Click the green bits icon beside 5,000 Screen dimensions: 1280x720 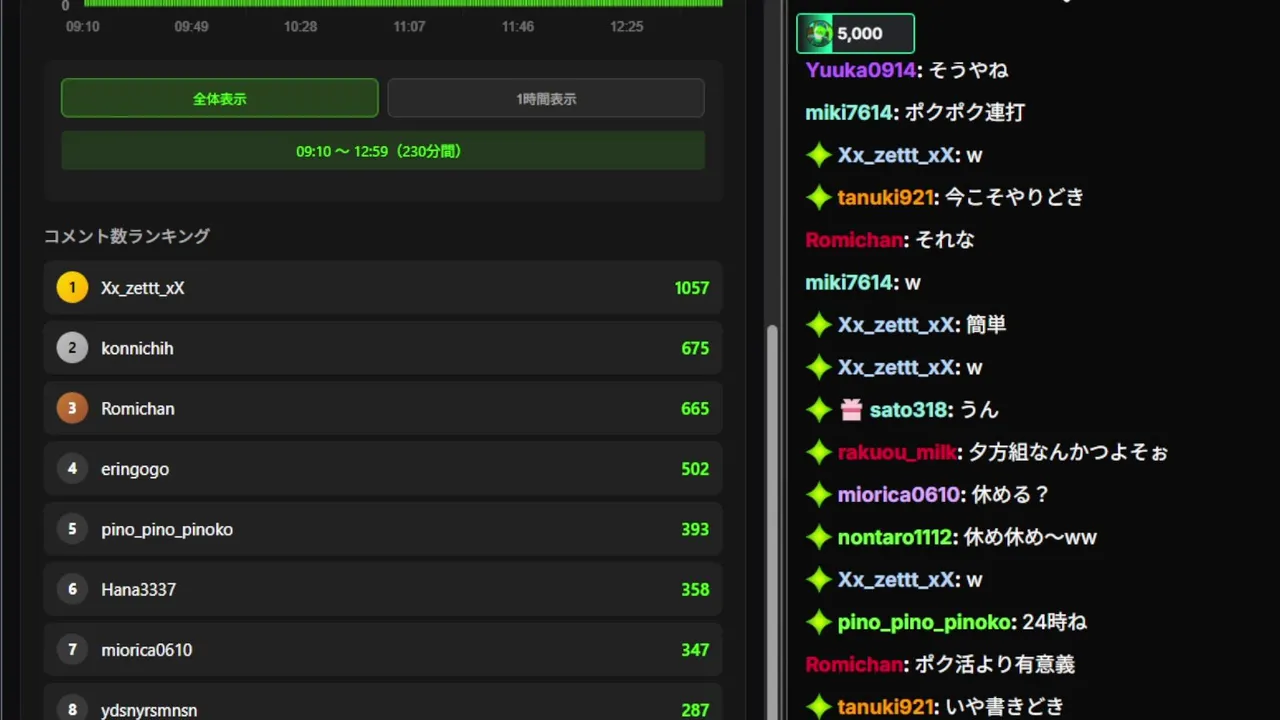coord(820,34)
